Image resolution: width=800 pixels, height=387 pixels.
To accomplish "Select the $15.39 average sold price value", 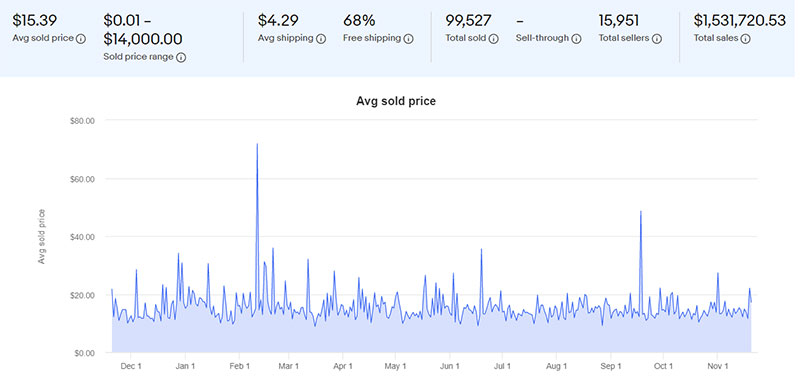I will (x=35, y=21).
